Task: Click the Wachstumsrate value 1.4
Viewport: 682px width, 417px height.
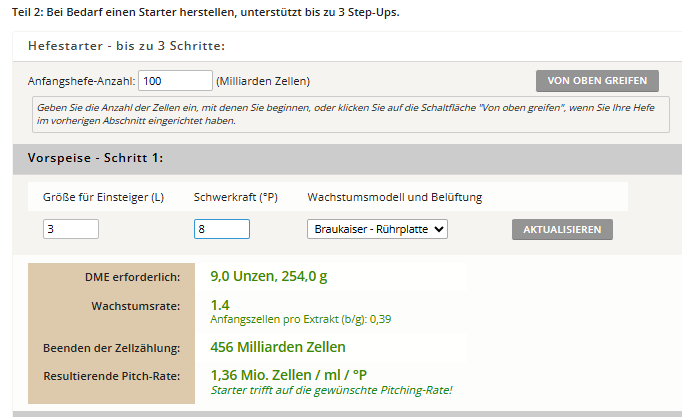Action: tap(220, 304)
